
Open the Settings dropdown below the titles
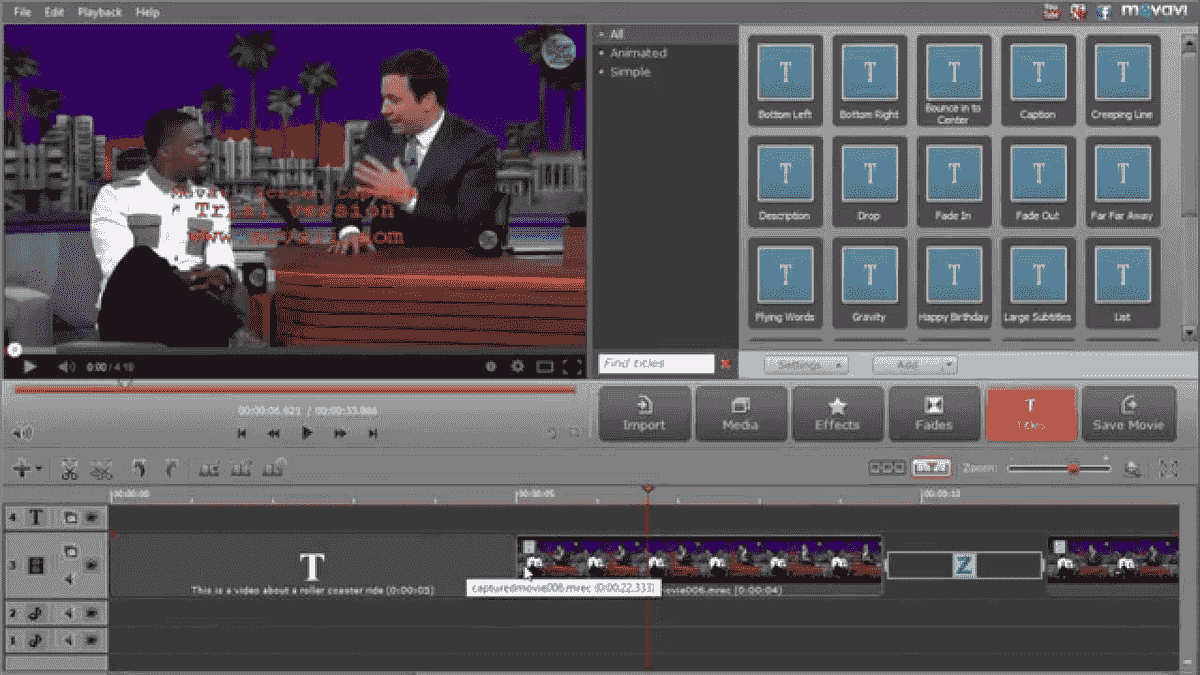click(x=806, y=364)
